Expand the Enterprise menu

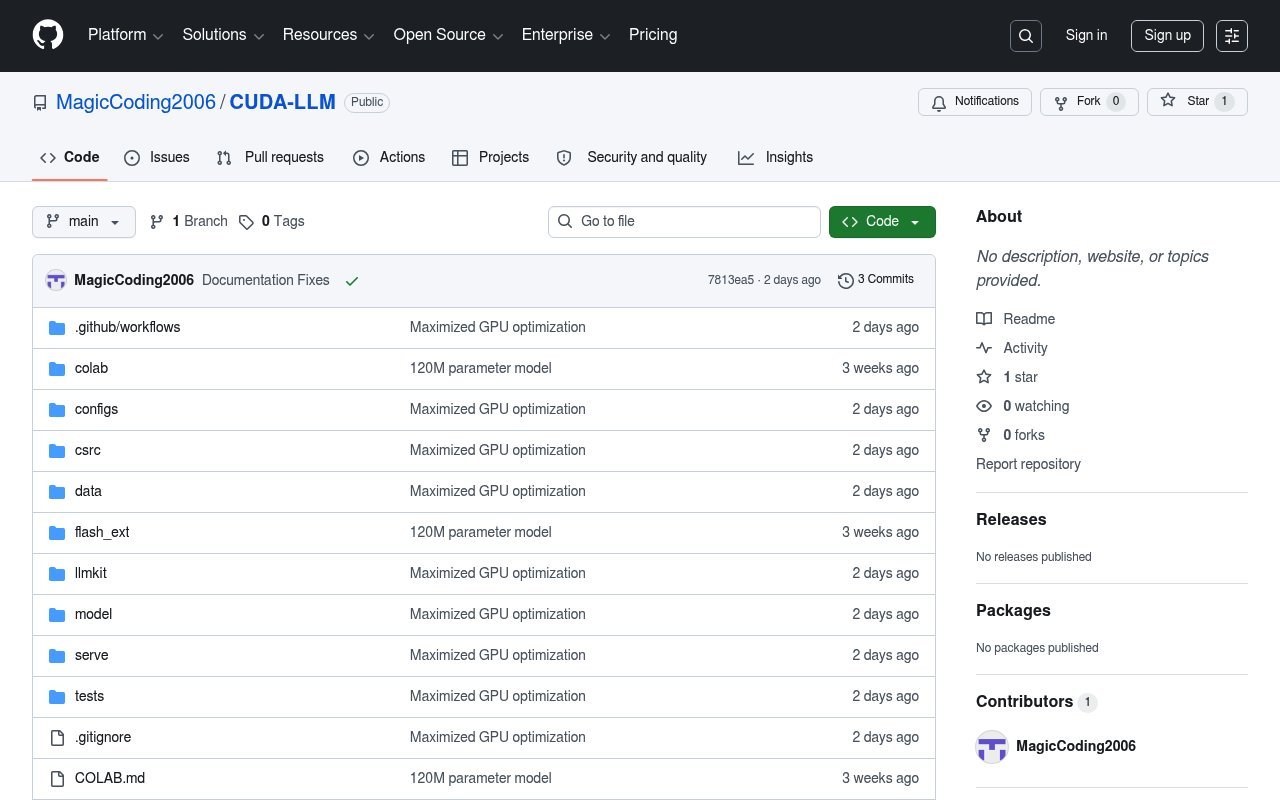566,35
